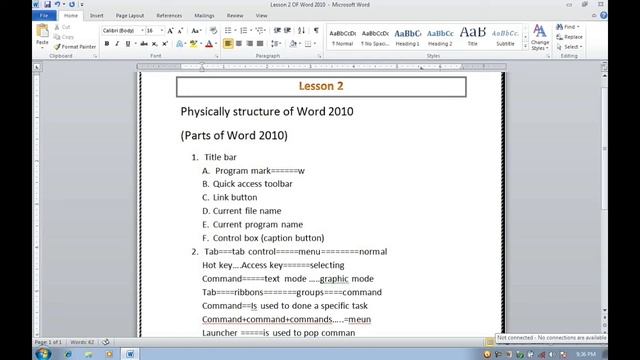Toggle Underline formatting
Image resolution: width=640 pixels, height=360 pixels.
[127, 44]
